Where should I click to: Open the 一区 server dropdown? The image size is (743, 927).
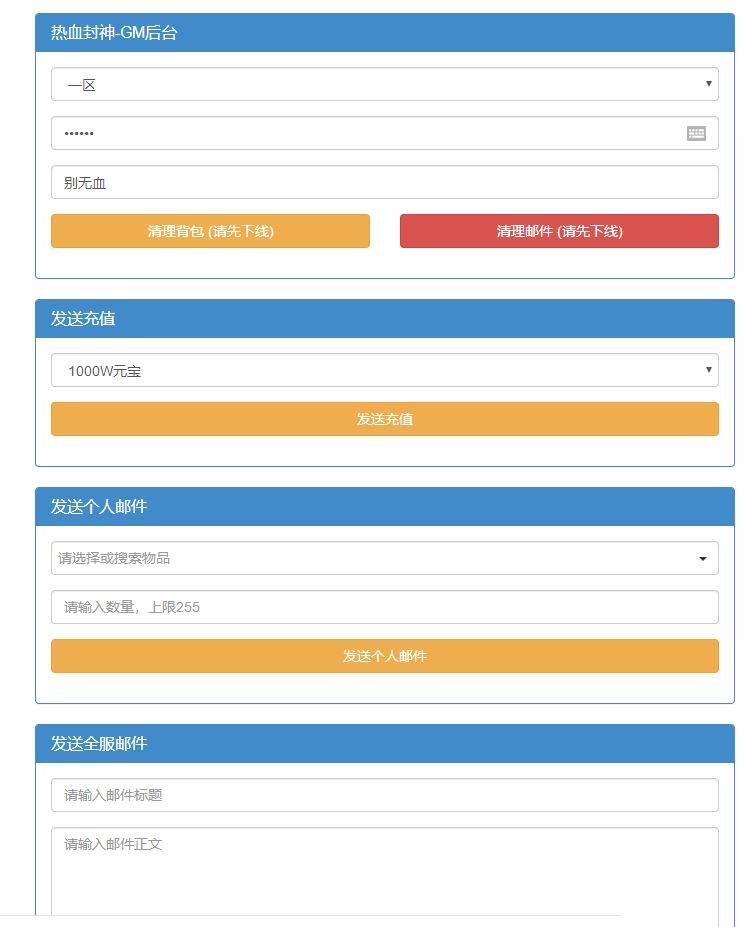(x=384, y=85)
